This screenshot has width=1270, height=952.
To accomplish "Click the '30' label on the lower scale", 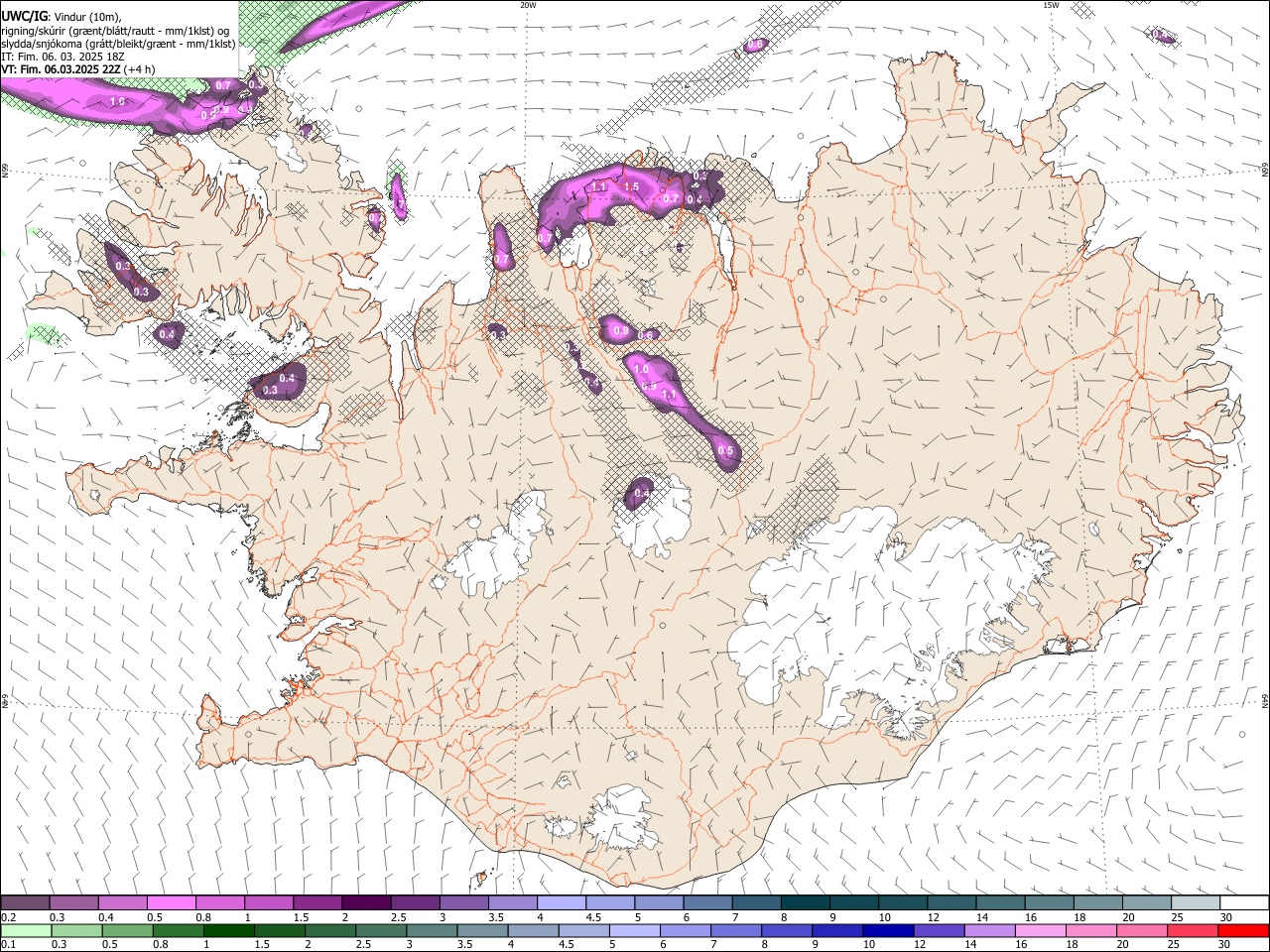I will tap(1226, 945).
